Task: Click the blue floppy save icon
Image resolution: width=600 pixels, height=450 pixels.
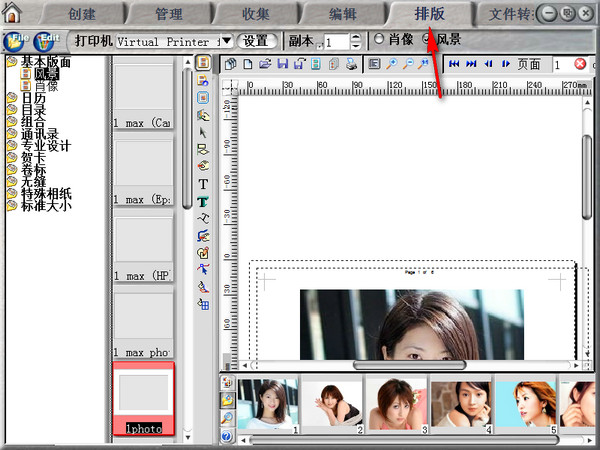Action: (283, 64)
